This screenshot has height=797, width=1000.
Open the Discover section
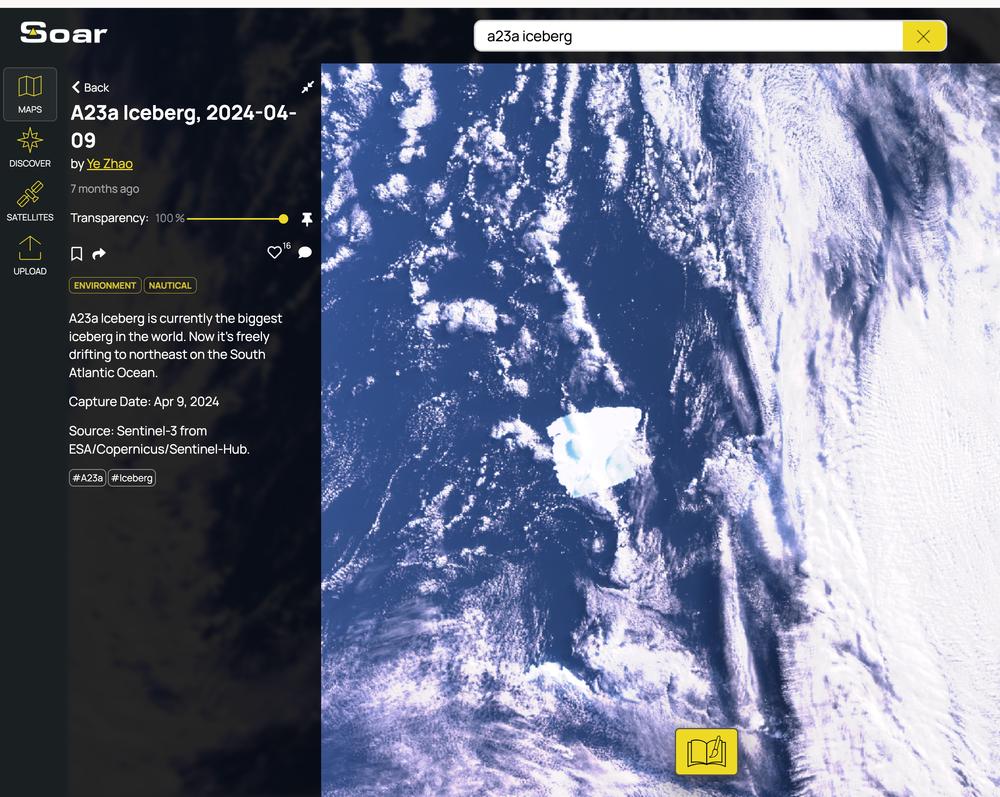pyautogui.click(x=30, y=148)
